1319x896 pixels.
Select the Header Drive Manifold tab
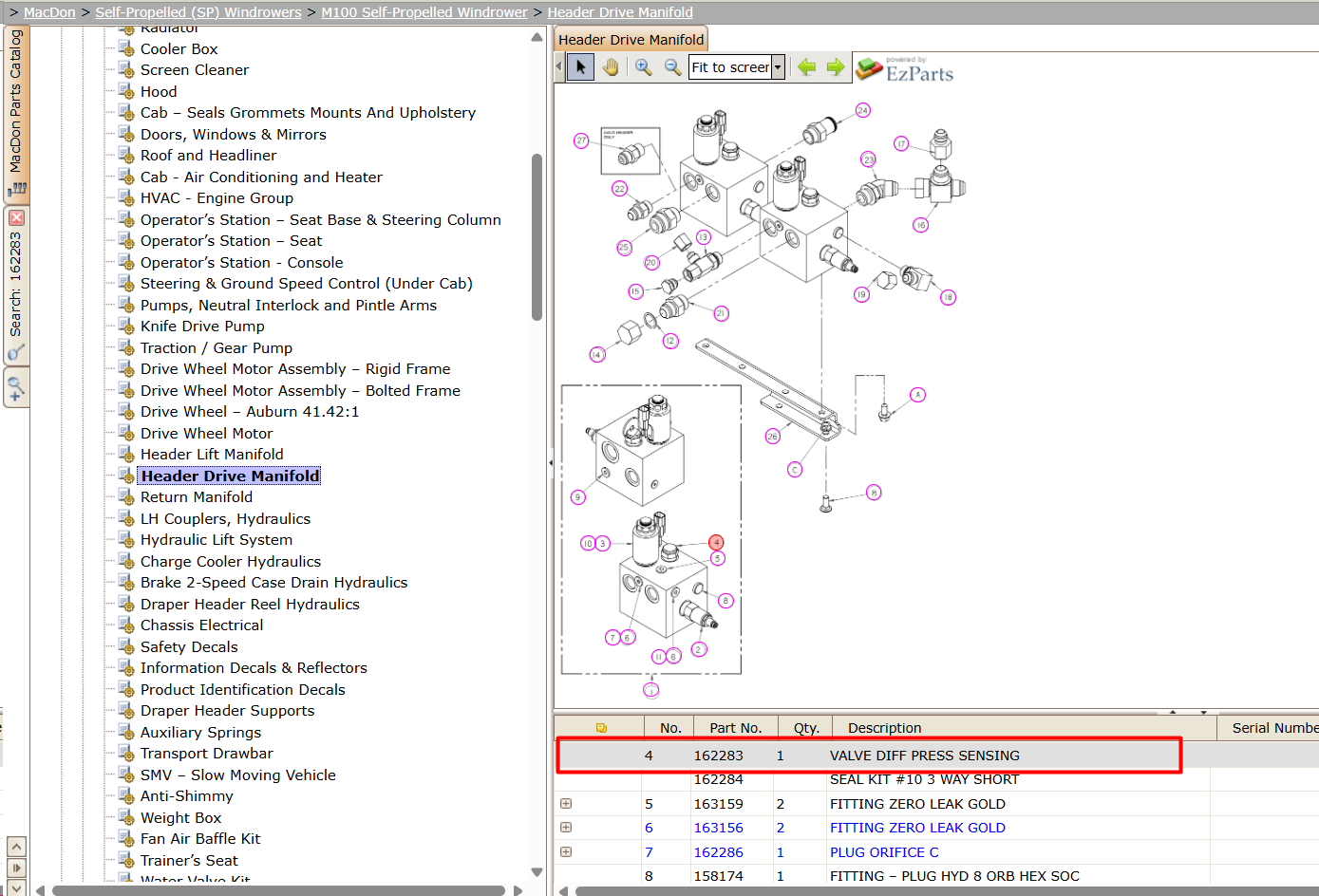(x=631, y=40)
